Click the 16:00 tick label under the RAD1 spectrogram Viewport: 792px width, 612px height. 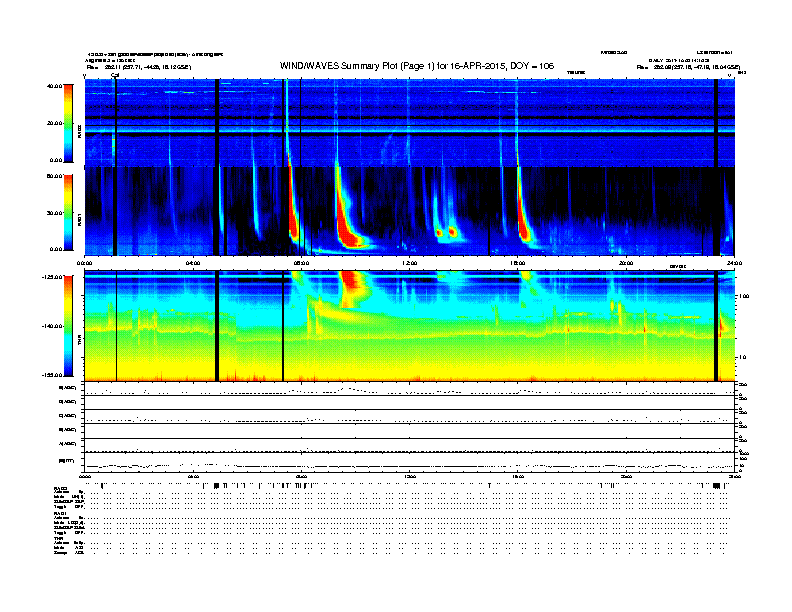point(518,263)
